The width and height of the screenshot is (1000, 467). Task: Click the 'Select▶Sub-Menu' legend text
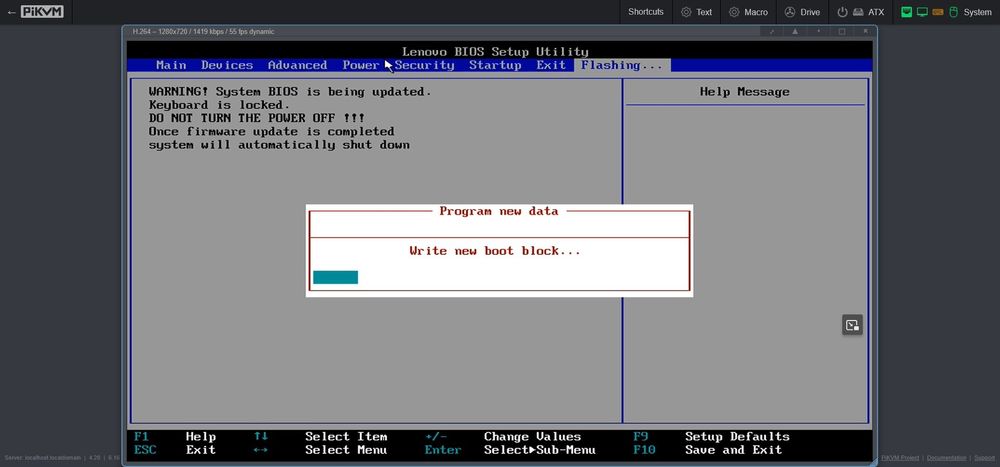540,450
